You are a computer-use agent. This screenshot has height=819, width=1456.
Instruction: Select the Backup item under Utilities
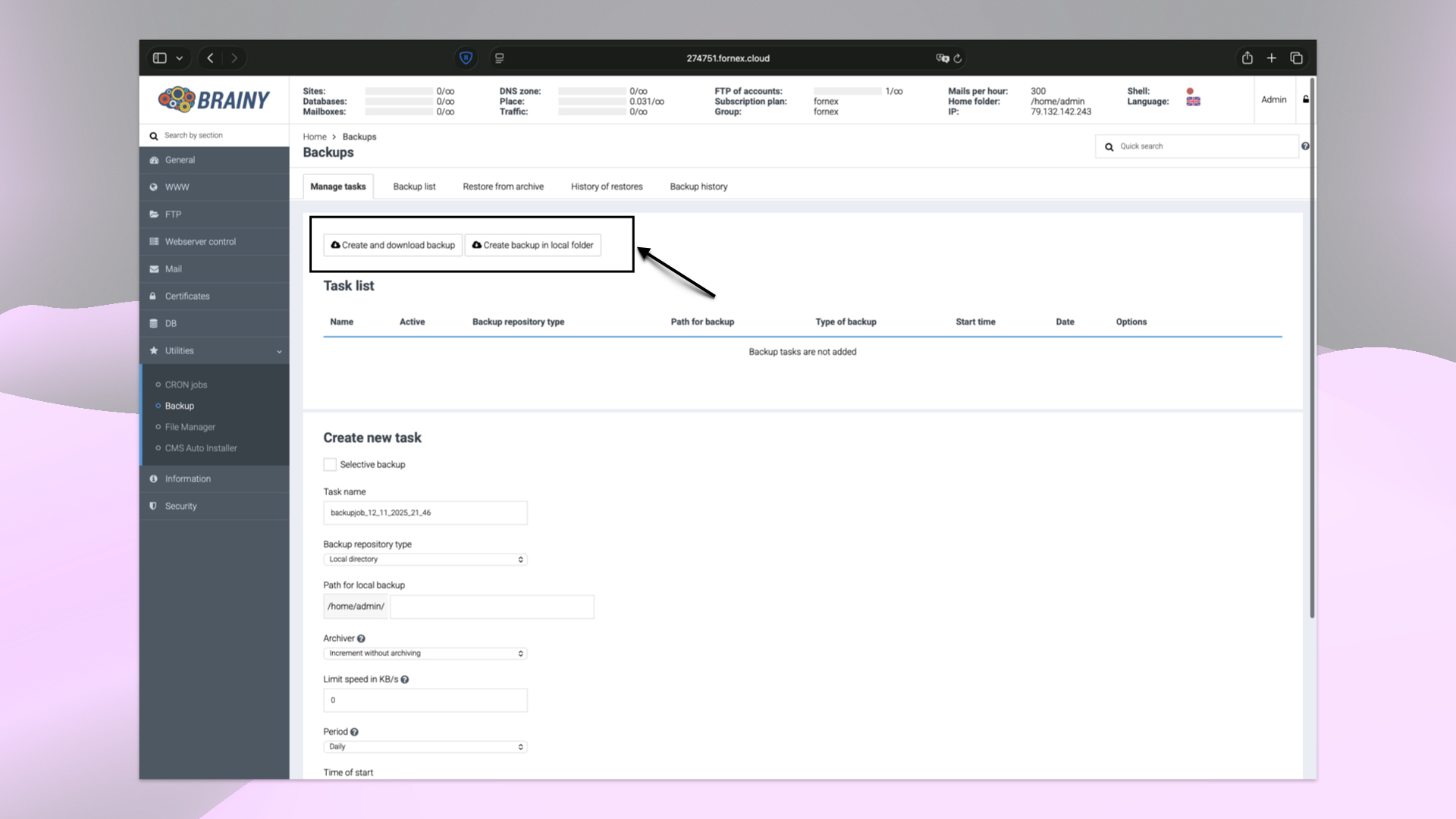pos(179,406)
